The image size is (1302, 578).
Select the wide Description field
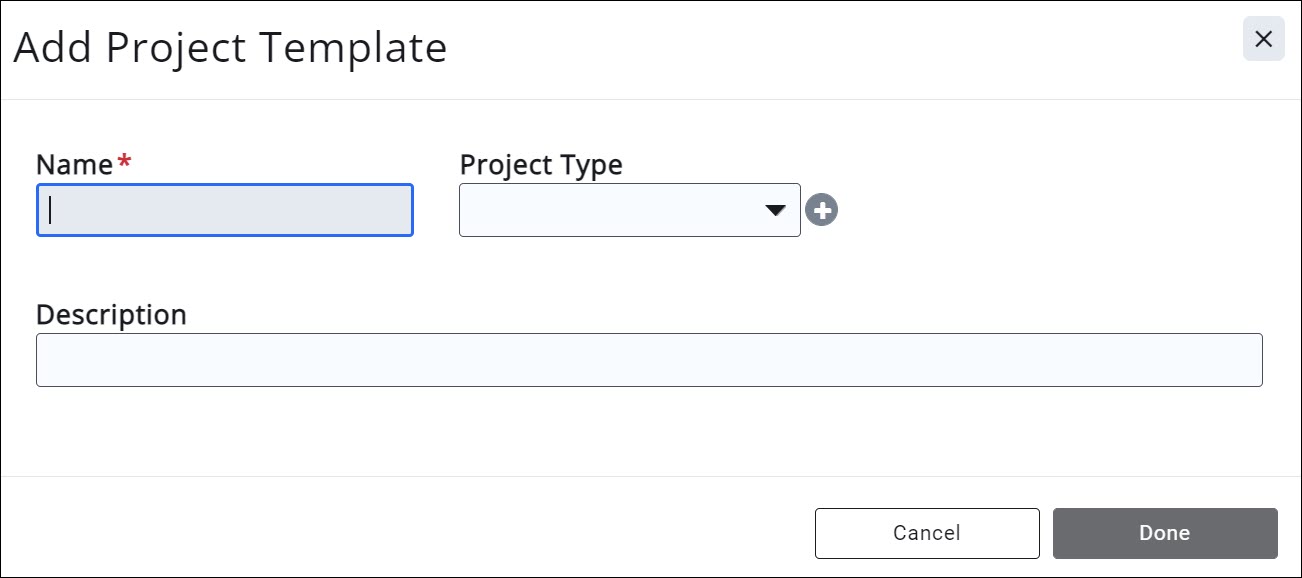pyautogui.click(x=649, y=360)
